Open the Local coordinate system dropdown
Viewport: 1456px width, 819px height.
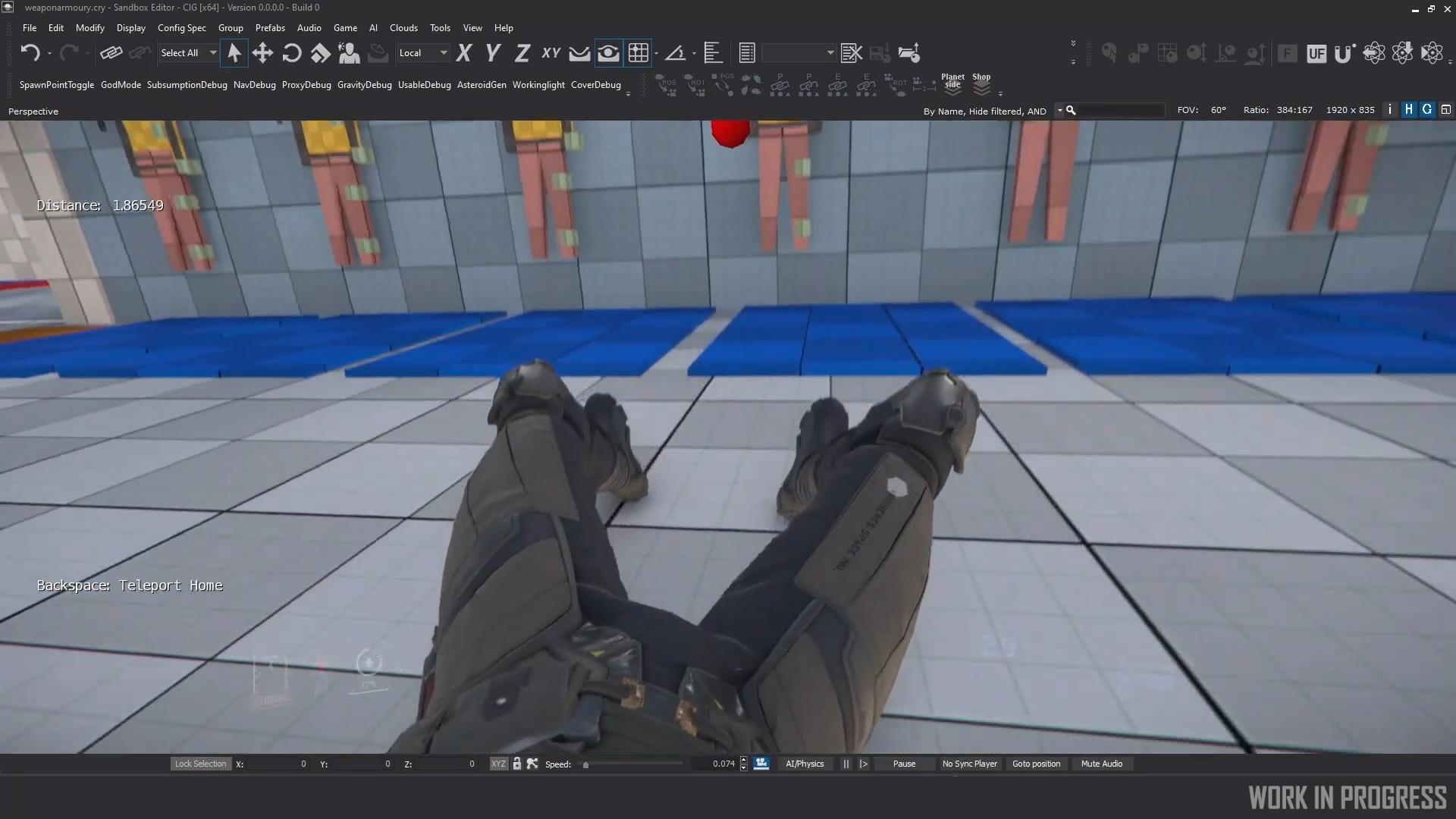(444, 53)
